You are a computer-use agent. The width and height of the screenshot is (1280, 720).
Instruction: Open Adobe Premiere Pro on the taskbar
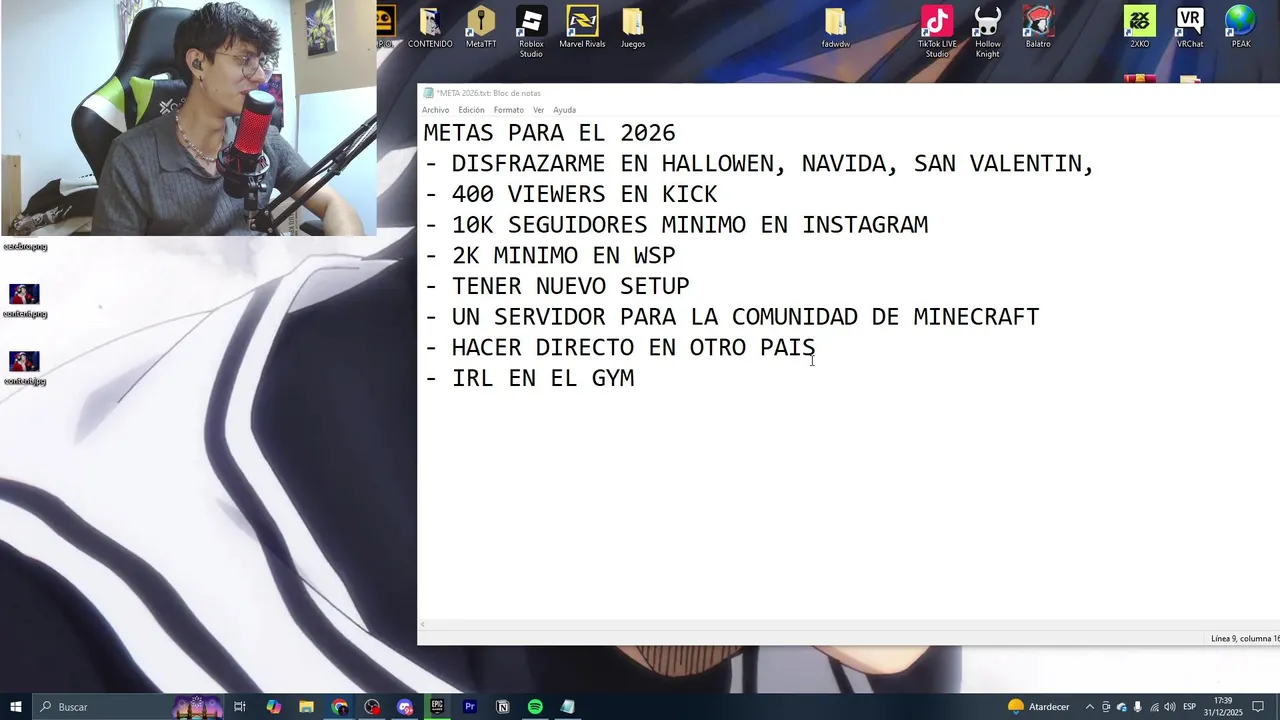tap(470, 707)
